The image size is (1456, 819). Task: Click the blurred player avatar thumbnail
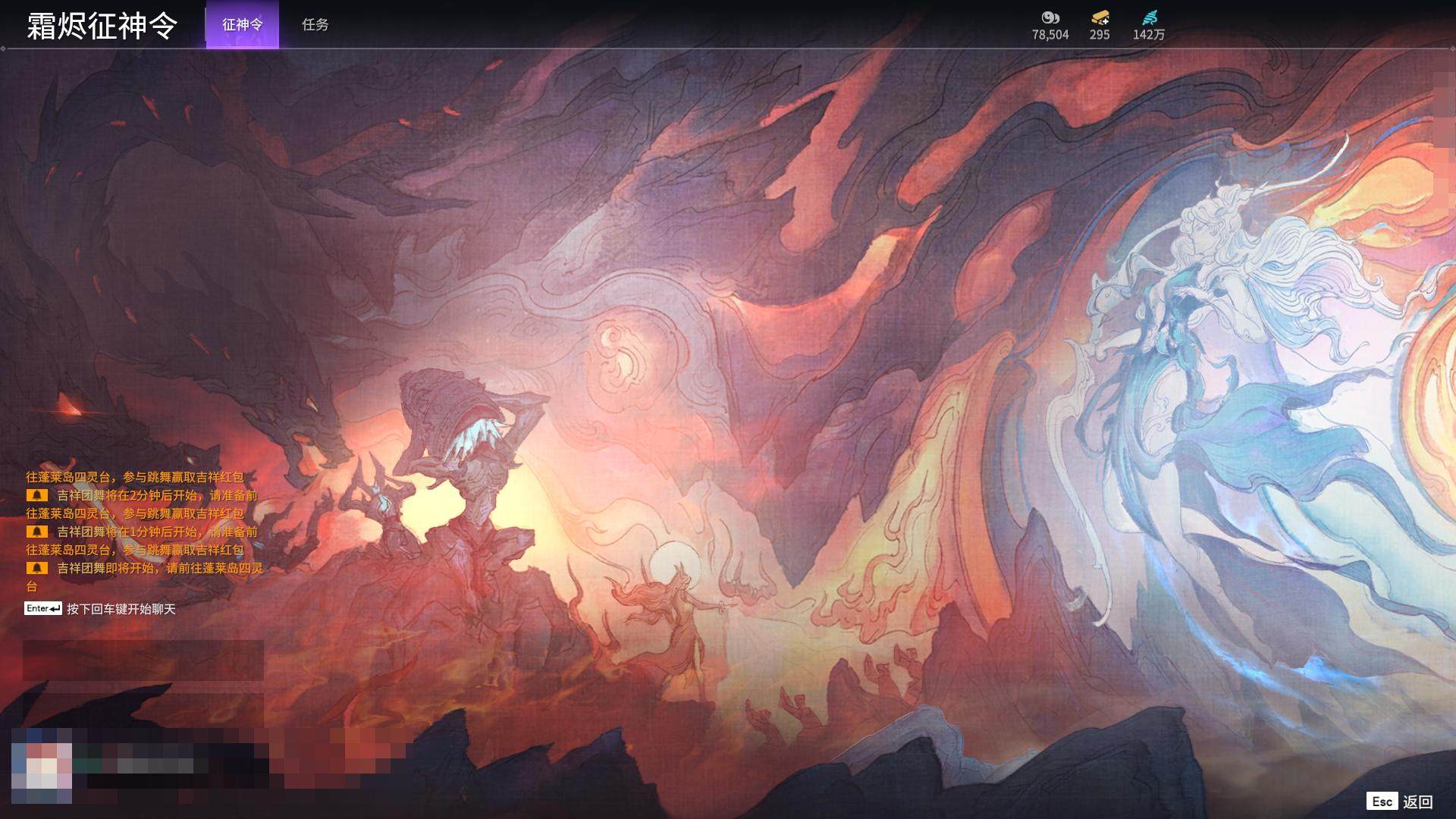[42, 766]
